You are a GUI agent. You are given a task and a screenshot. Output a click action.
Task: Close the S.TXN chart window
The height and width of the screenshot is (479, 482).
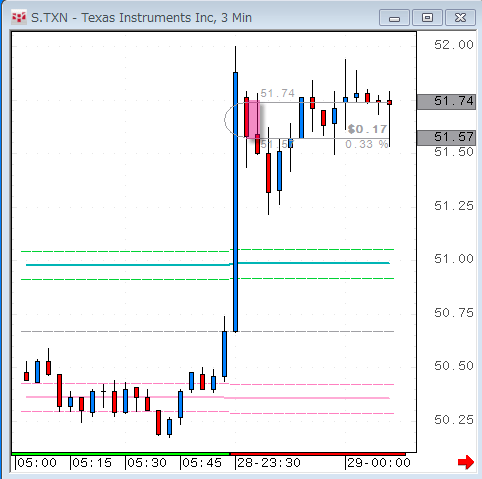(460, 18)
